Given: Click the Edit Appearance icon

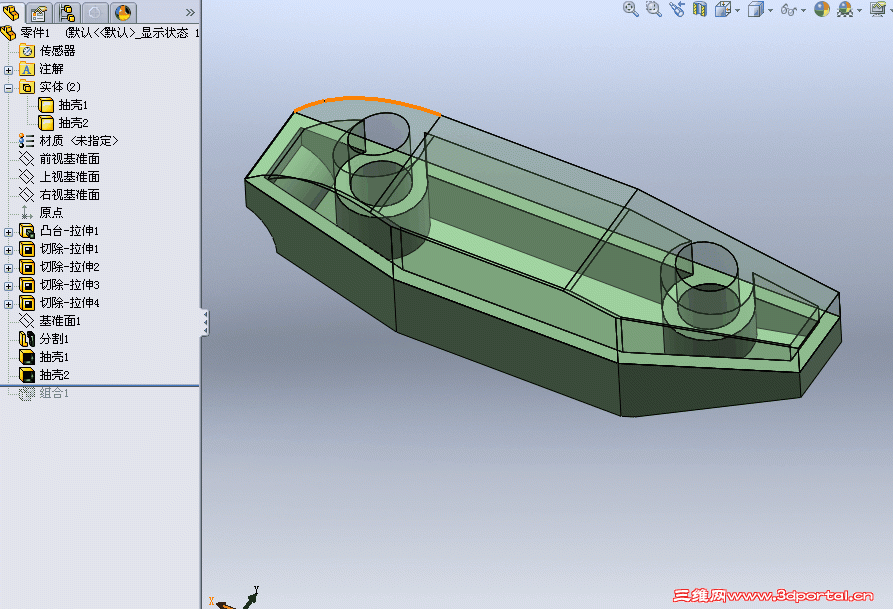Looking at the screenshot, I should tap(821, 9).
